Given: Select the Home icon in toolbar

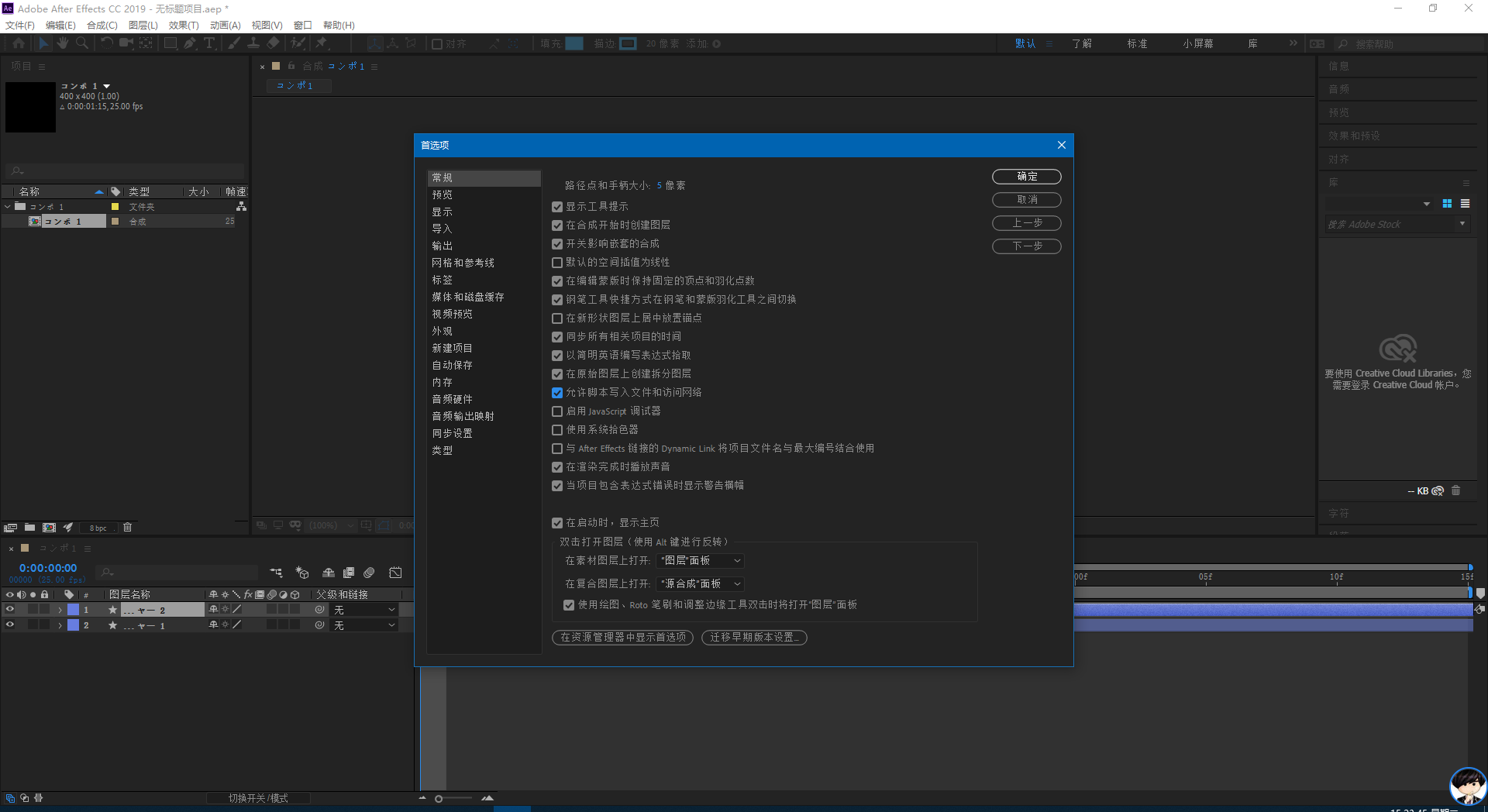Looking at the screenshot, I should pos(19,43).
